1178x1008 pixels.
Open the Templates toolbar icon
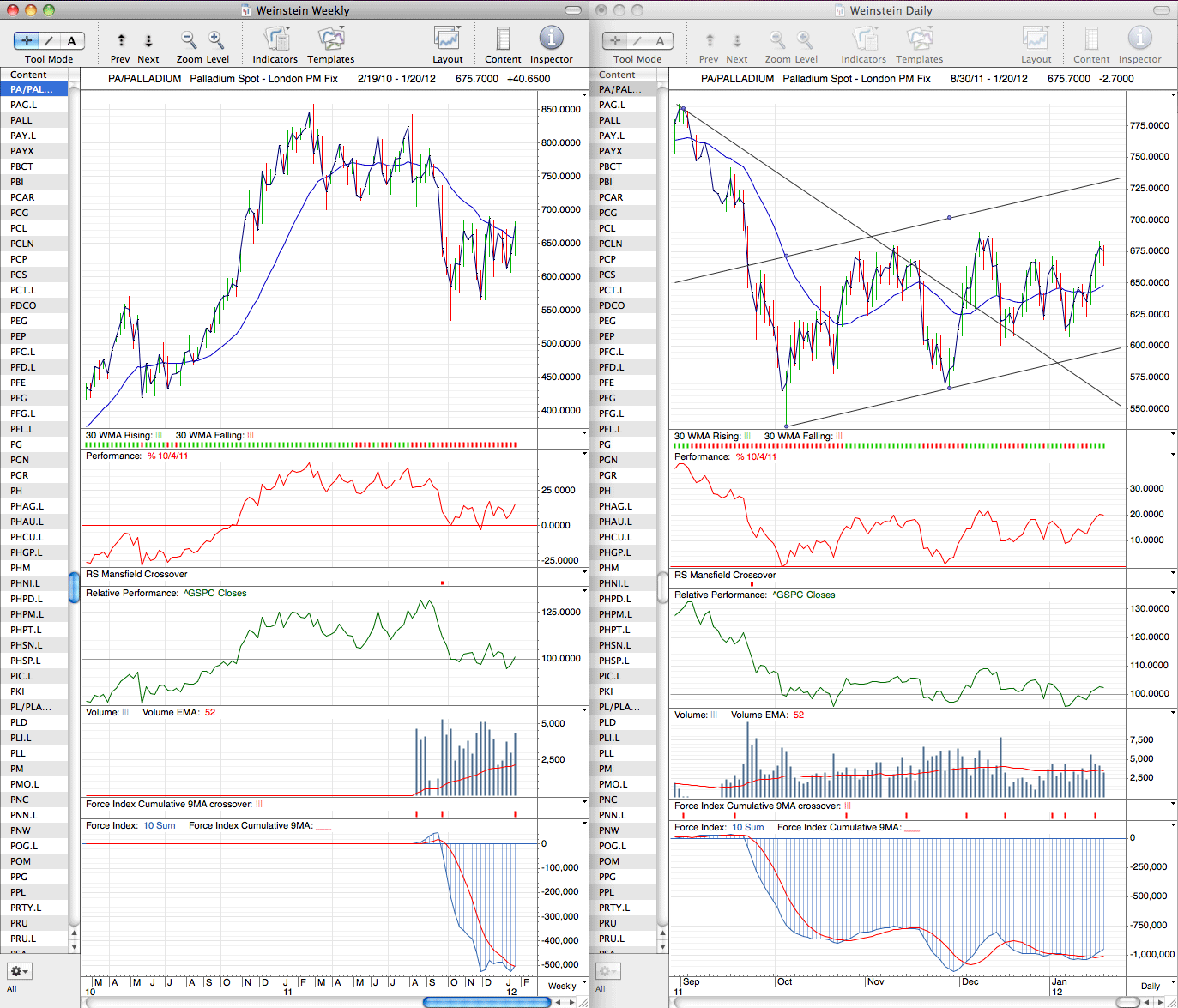tap(331, 39)
